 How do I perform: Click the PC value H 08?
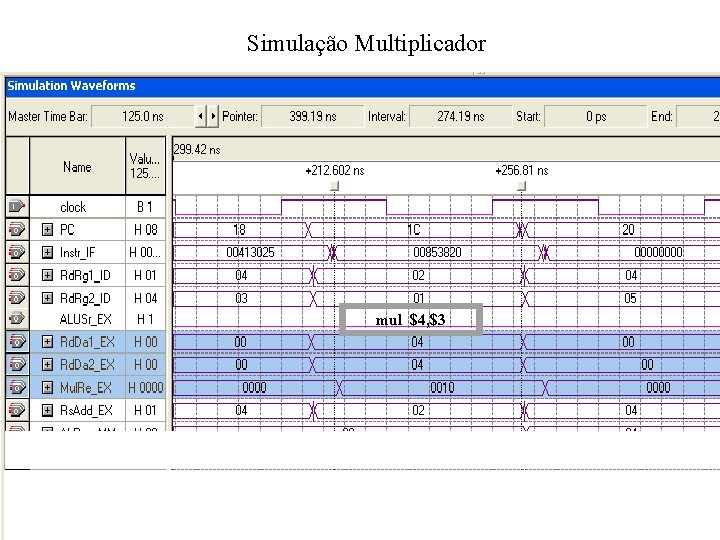145,230
